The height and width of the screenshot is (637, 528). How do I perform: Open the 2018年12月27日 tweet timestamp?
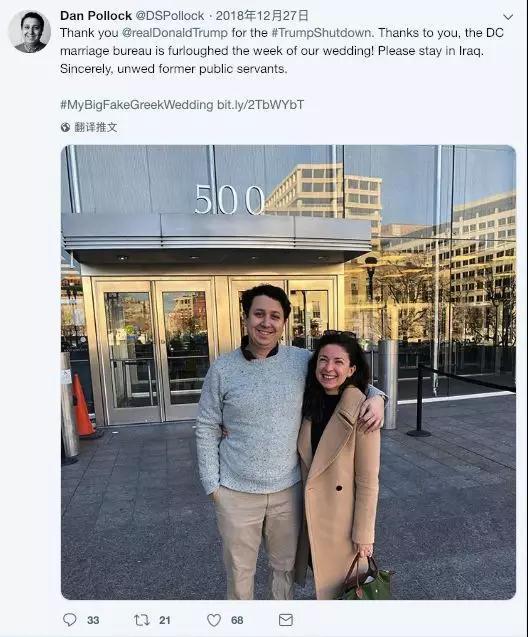point(262,15)
